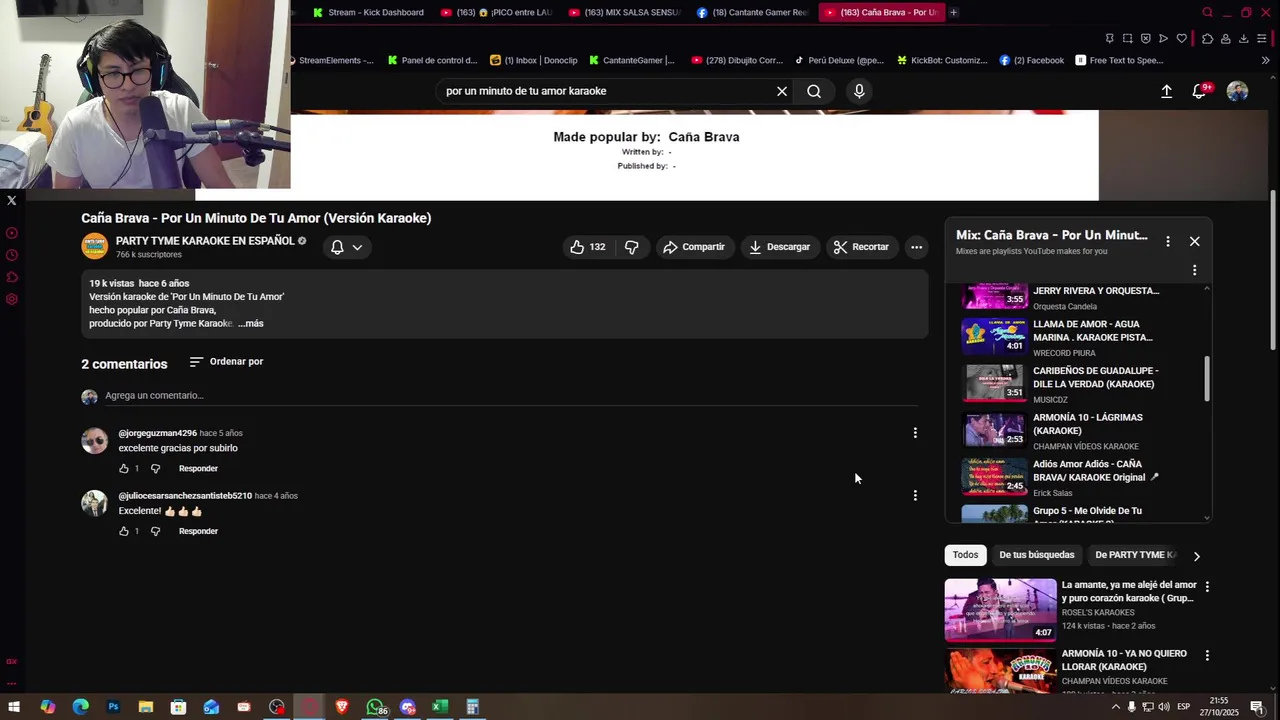The width and height of the screenshot is (1280, 720).
Task: Open the browser snapshot tool icon
Action: click(1127, 39)
